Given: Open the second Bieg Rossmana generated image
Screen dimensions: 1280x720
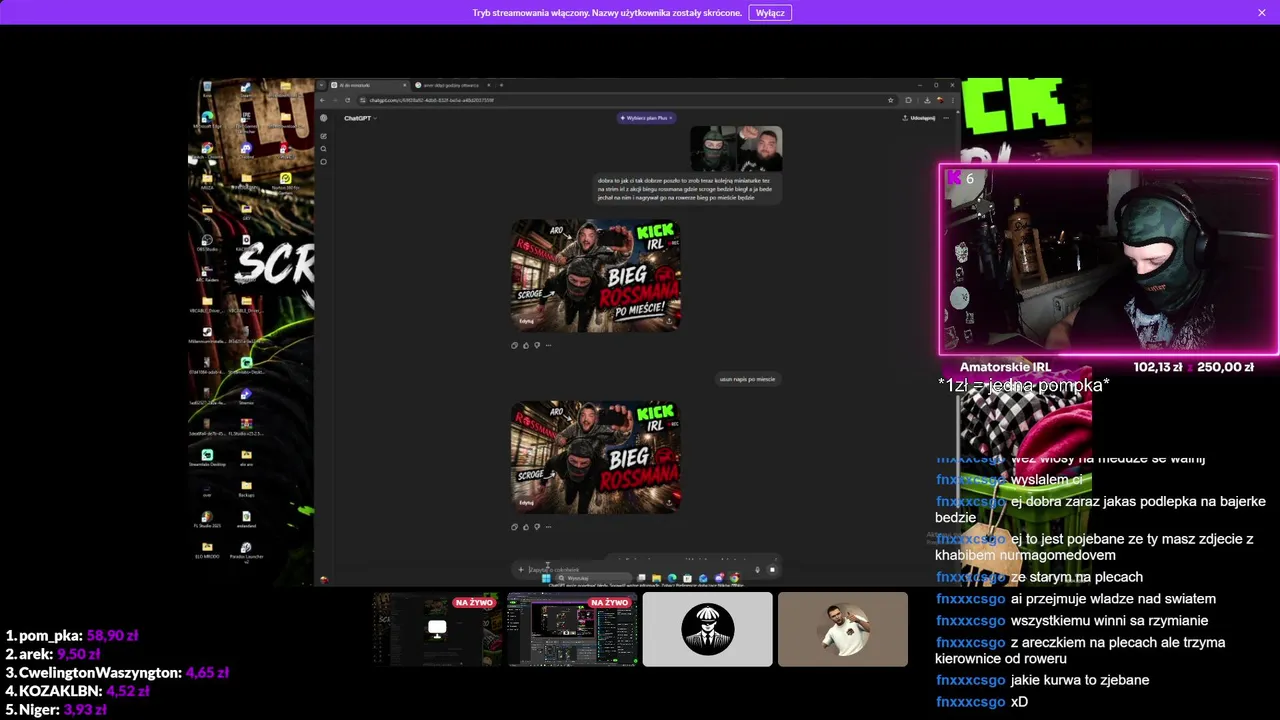Looking at the screenshot, I should pos(596,457).
